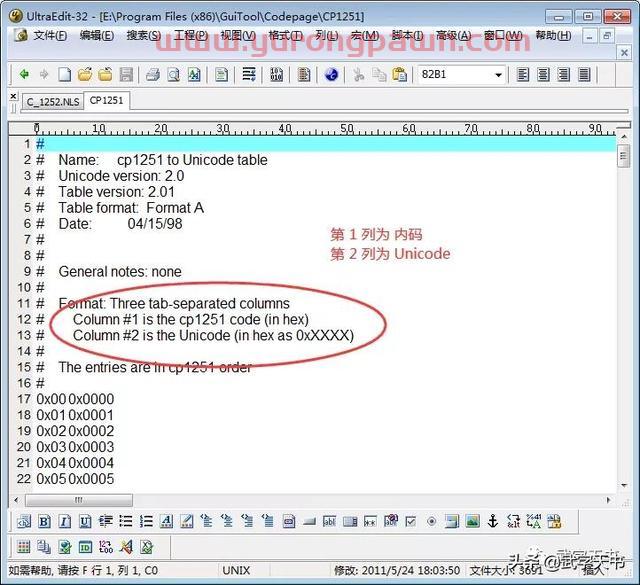Click the green back arrow icon
640x585 pixels.
pyautogui.click(x=24, y=75)
